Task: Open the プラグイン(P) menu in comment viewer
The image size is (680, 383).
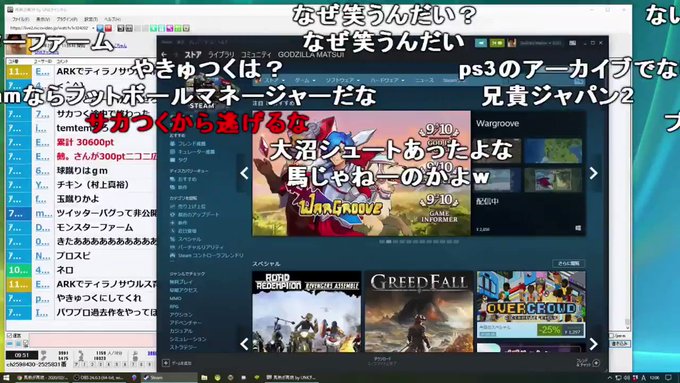Action: 67,19
